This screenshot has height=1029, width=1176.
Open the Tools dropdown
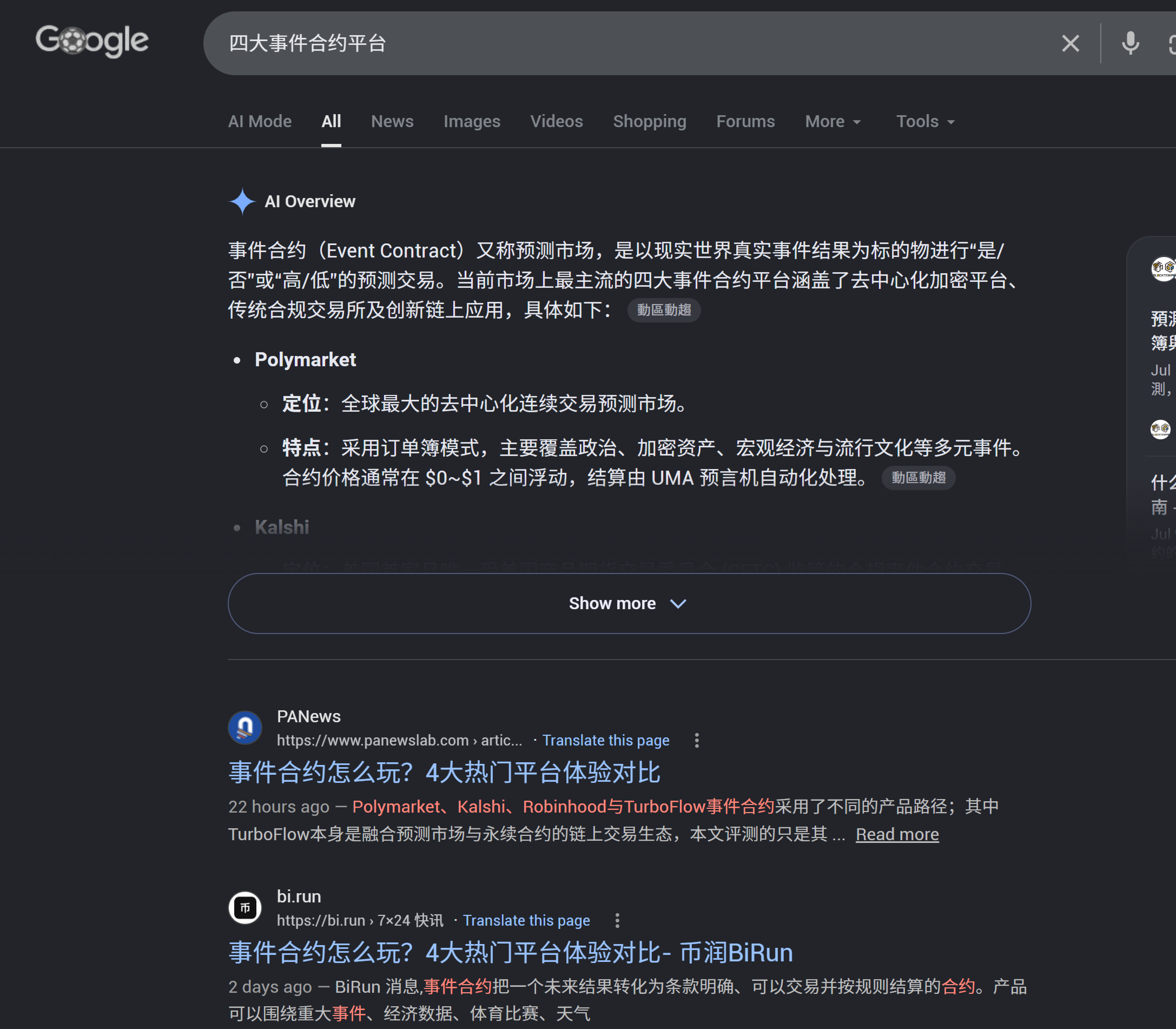coord(925,122)
